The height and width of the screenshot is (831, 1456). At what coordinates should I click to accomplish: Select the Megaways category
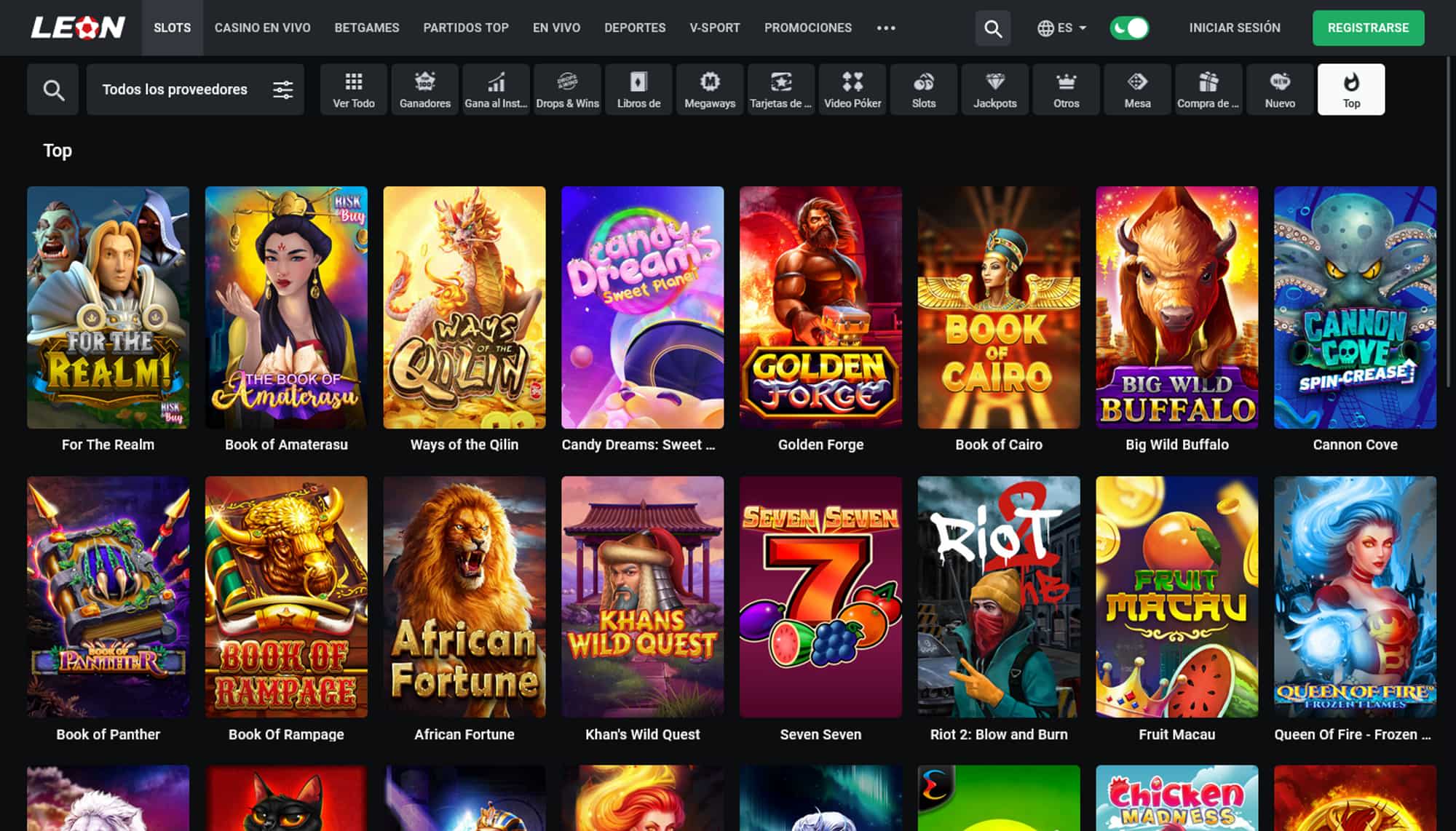(x=710, y=90)
